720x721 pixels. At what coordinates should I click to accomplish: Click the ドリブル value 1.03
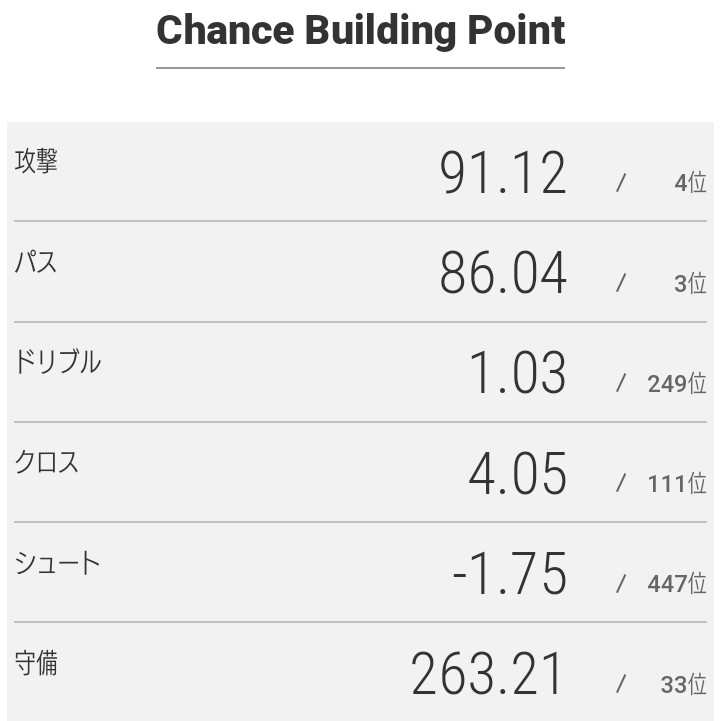(517, 373)
